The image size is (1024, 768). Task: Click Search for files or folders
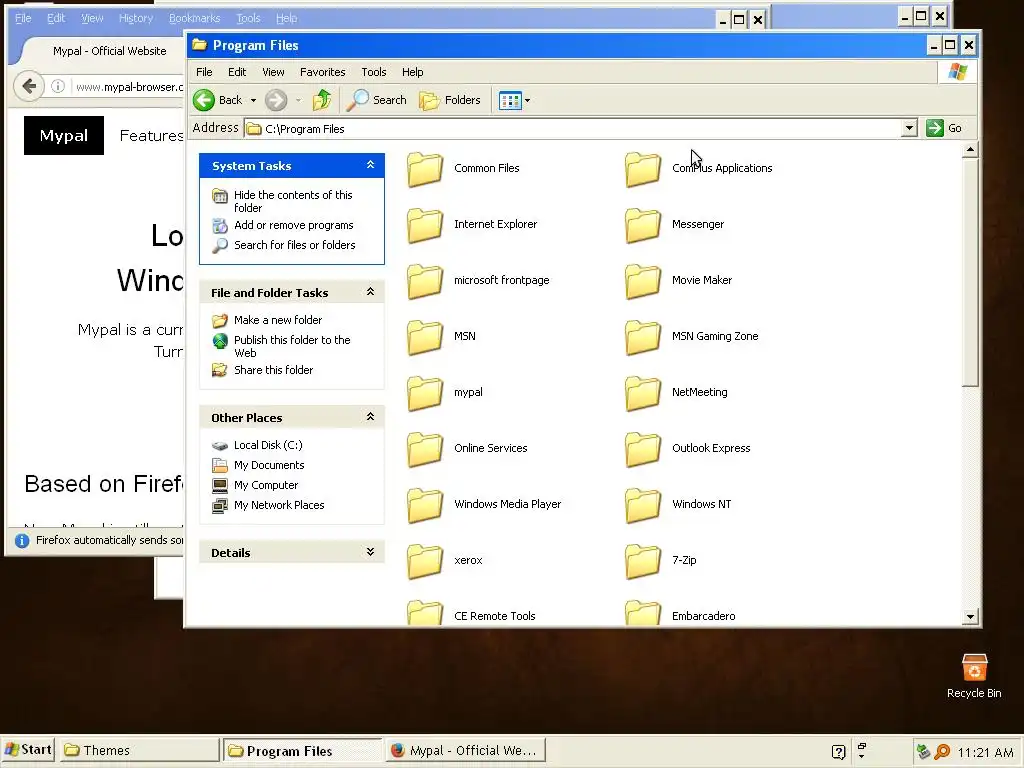click(x=295, y=245)
